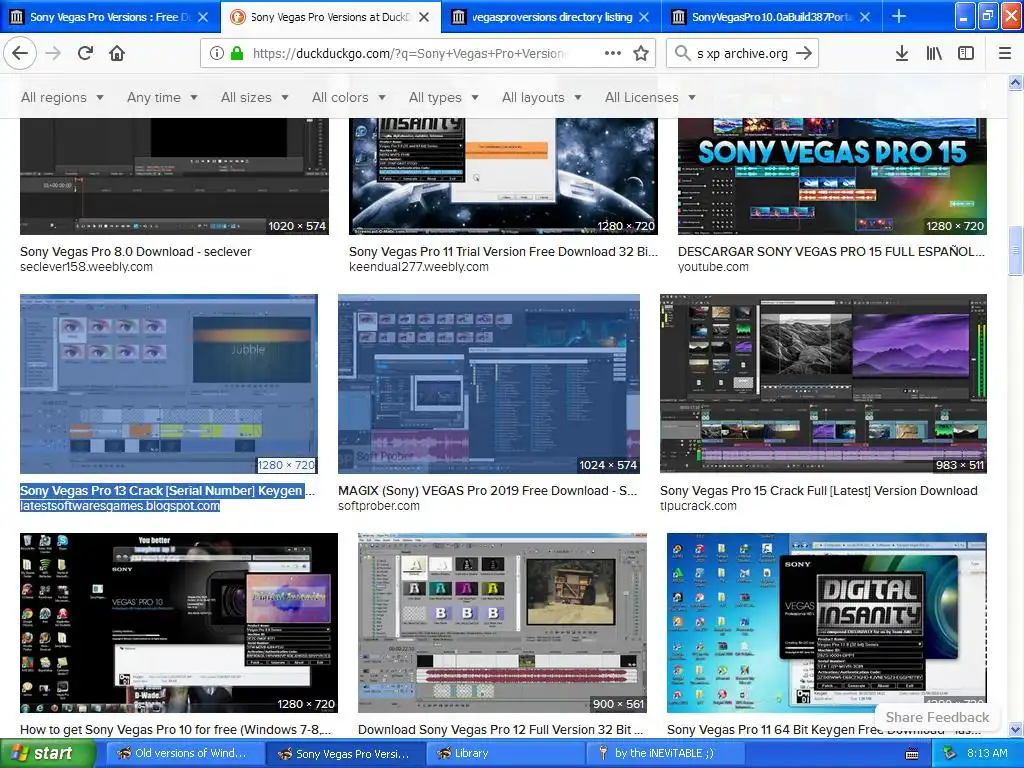Close the Sony Vegas Pro Versions archive tab
The width and height of the screenshot is (1024, 768).
pyautogui.click(x=203, y=17)
